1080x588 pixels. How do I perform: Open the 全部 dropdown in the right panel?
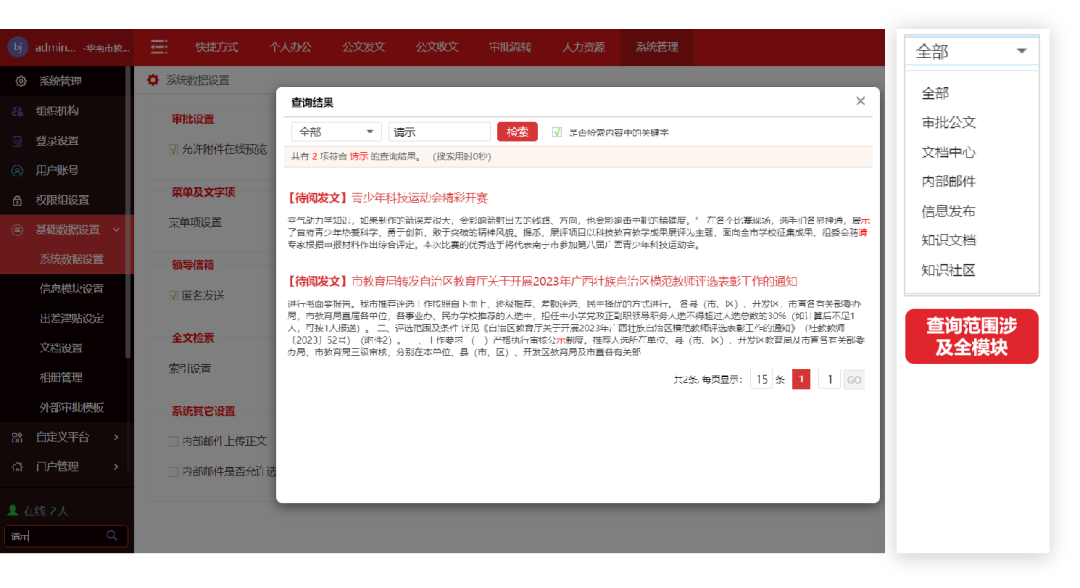tap(971, 50)
